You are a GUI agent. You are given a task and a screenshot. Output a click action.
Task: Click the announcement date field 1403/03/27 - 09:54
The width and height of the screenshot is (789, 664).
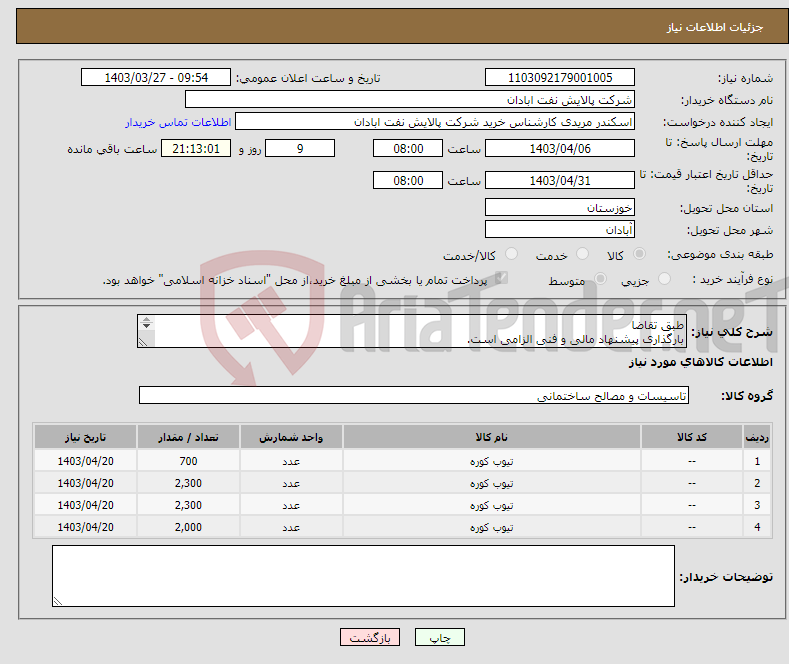click(x=156, y=77)
